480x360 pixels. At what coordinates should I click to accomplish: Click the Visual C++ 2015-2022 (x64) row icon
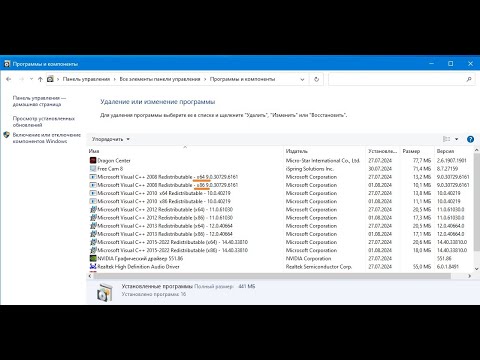[x=93, y=242]
